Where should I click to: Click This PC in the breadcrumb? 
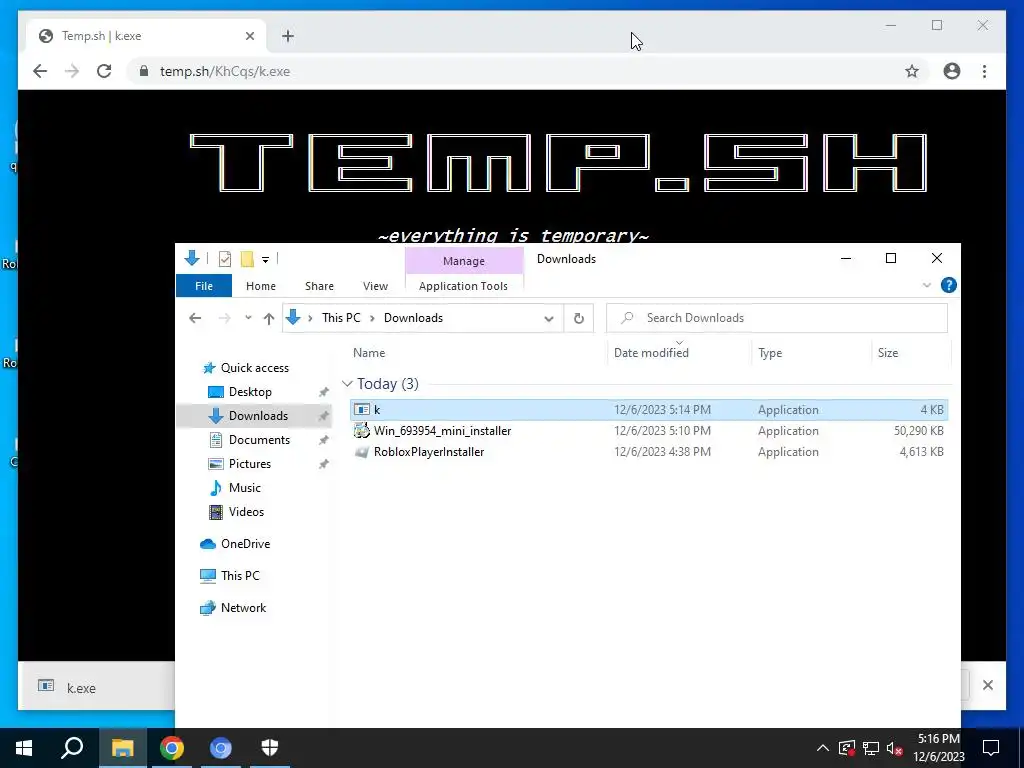[341, 318]
